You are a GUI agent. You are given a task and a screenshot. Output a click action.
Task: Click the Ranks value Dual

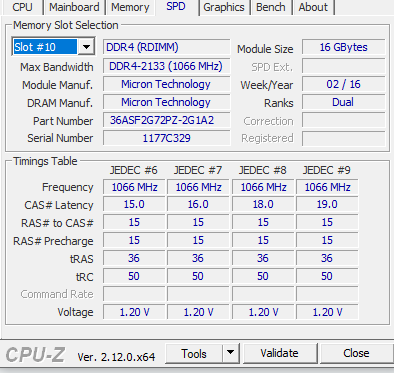pyautogui.click(x=344, y=102)
